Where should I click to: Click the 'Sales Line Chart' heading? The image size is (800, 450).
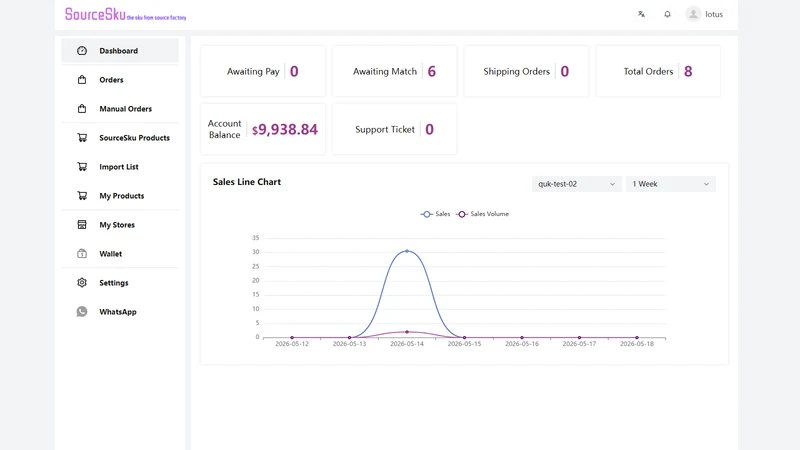click(x=247, y=182)
